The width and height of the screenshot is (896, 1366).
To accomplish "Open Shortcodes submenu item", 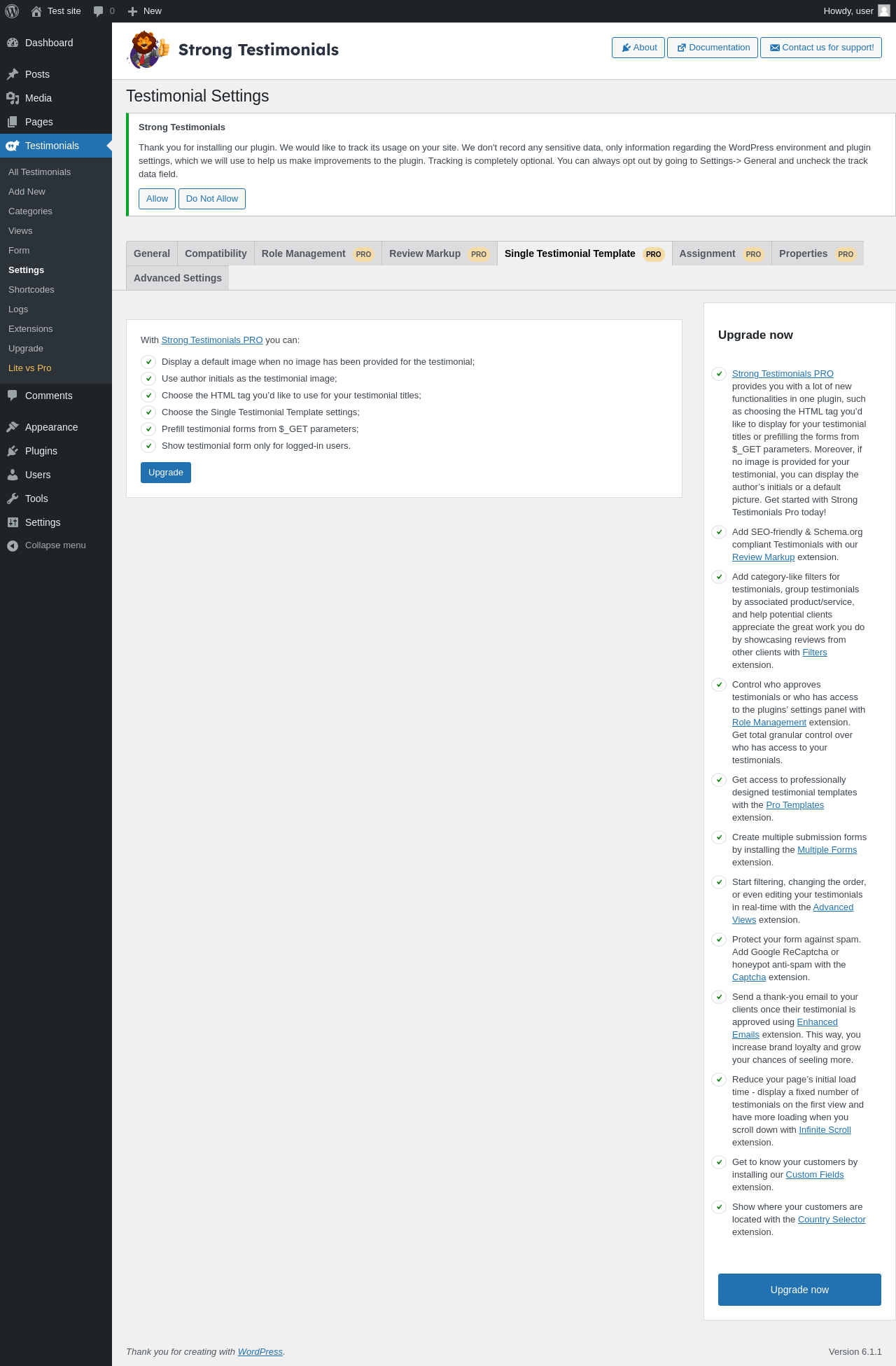I will (x=31, y=290).
